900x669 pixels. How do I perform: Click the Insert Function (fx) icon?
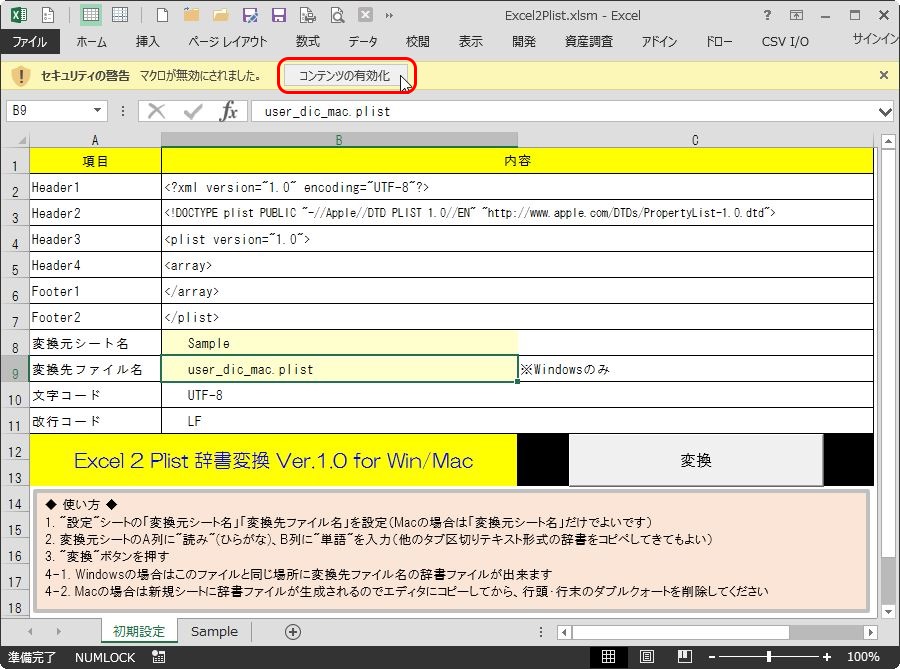click(229, 111)
